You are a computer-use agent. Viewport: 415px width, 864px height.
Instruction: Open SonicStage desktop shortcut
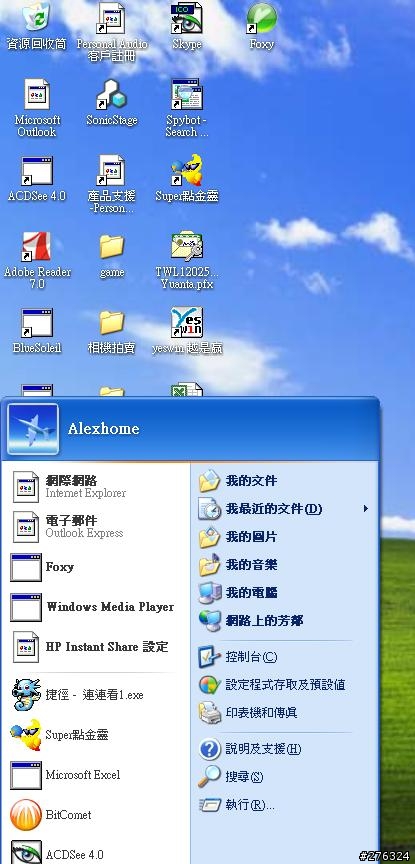pos(112,102)
